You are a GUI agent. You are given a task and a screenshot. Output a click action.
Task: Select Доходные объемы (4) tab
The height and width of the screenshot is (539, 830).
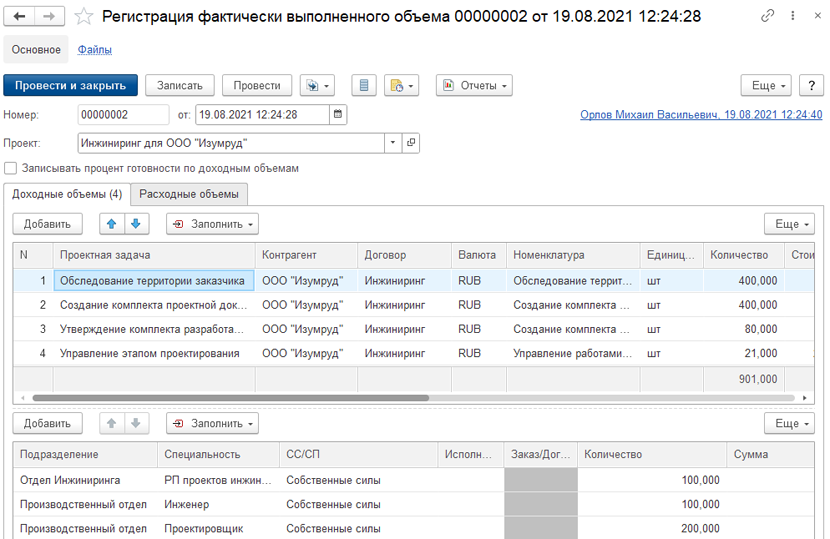[x=67, y=194]
